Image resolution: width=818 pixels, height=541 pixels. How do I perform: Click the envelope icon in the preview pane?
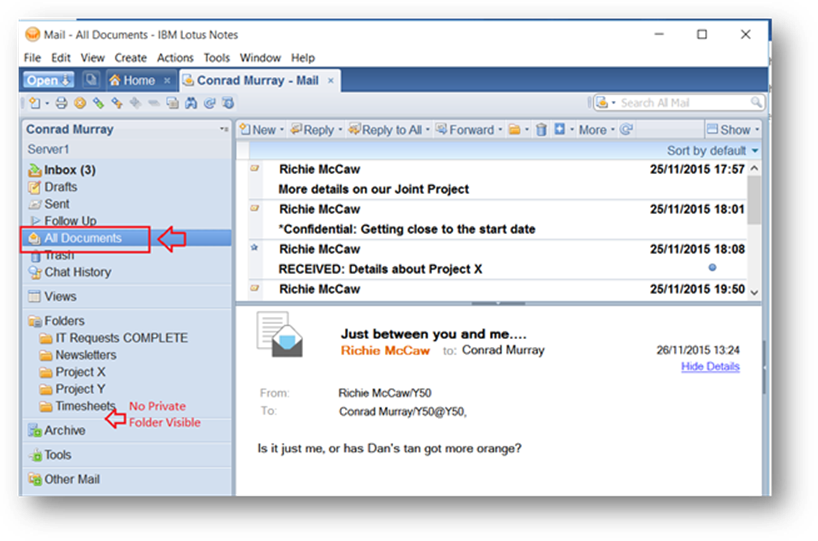[280, 334]
